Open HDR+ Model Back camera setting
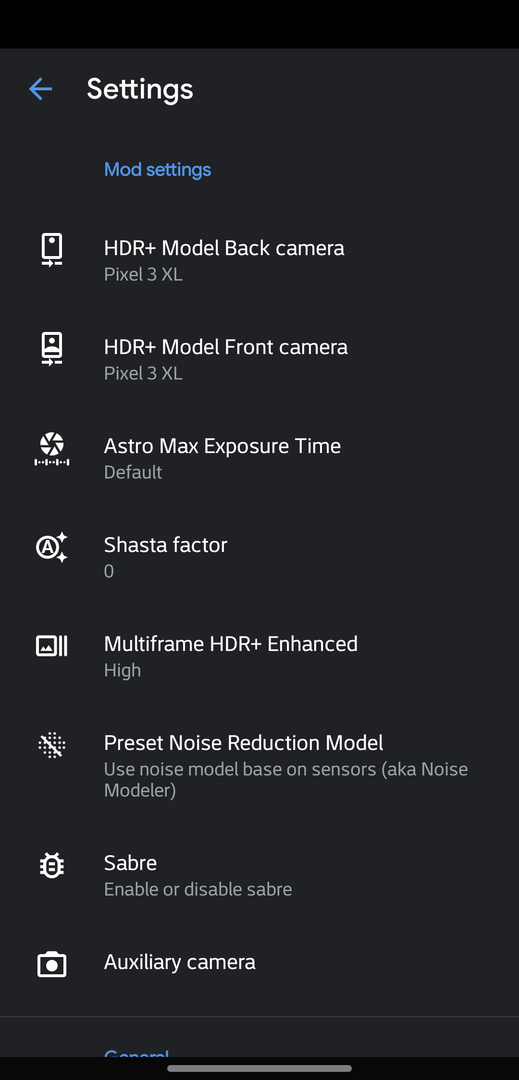Image resolution: width=519 pixels, height=1080 pixels. (x=260, y=260)
